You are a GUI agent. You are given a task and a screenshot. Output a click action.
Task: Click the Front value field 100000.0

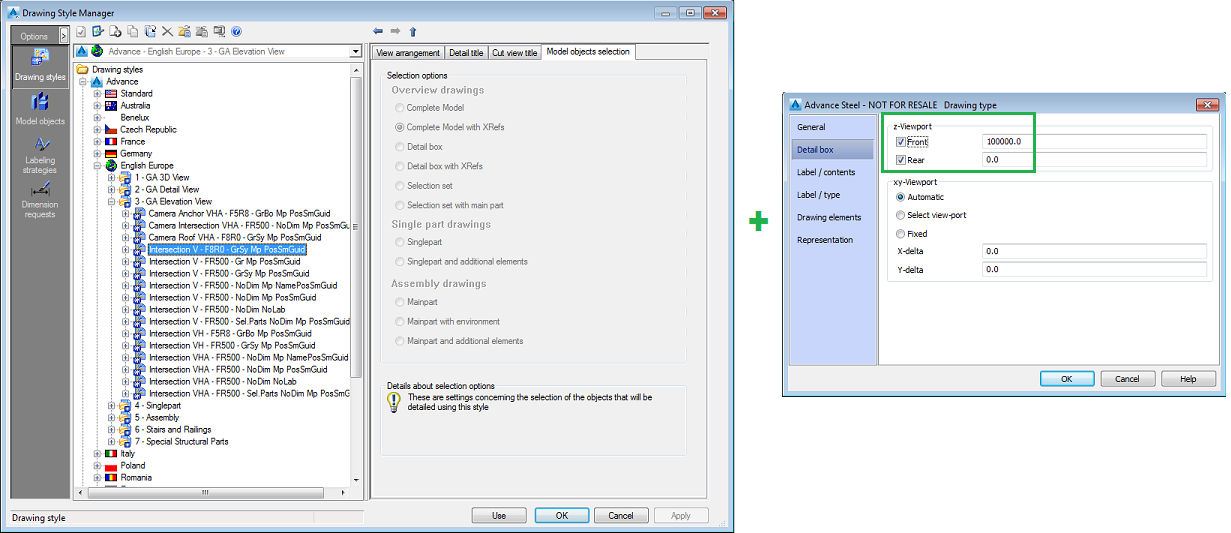click(x=1094, y=142)
